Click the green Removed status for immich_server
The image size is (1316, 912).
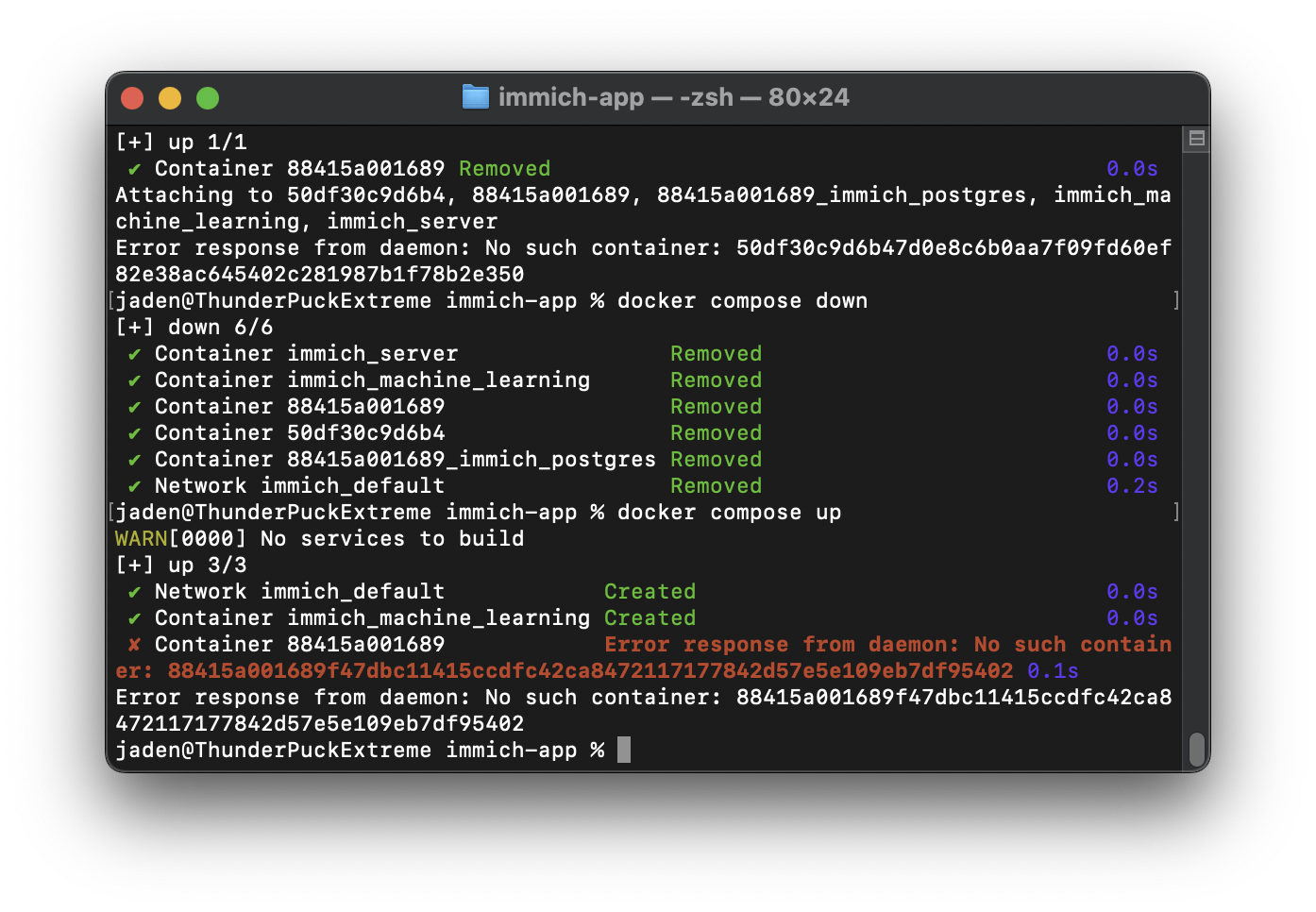(716, 353)
